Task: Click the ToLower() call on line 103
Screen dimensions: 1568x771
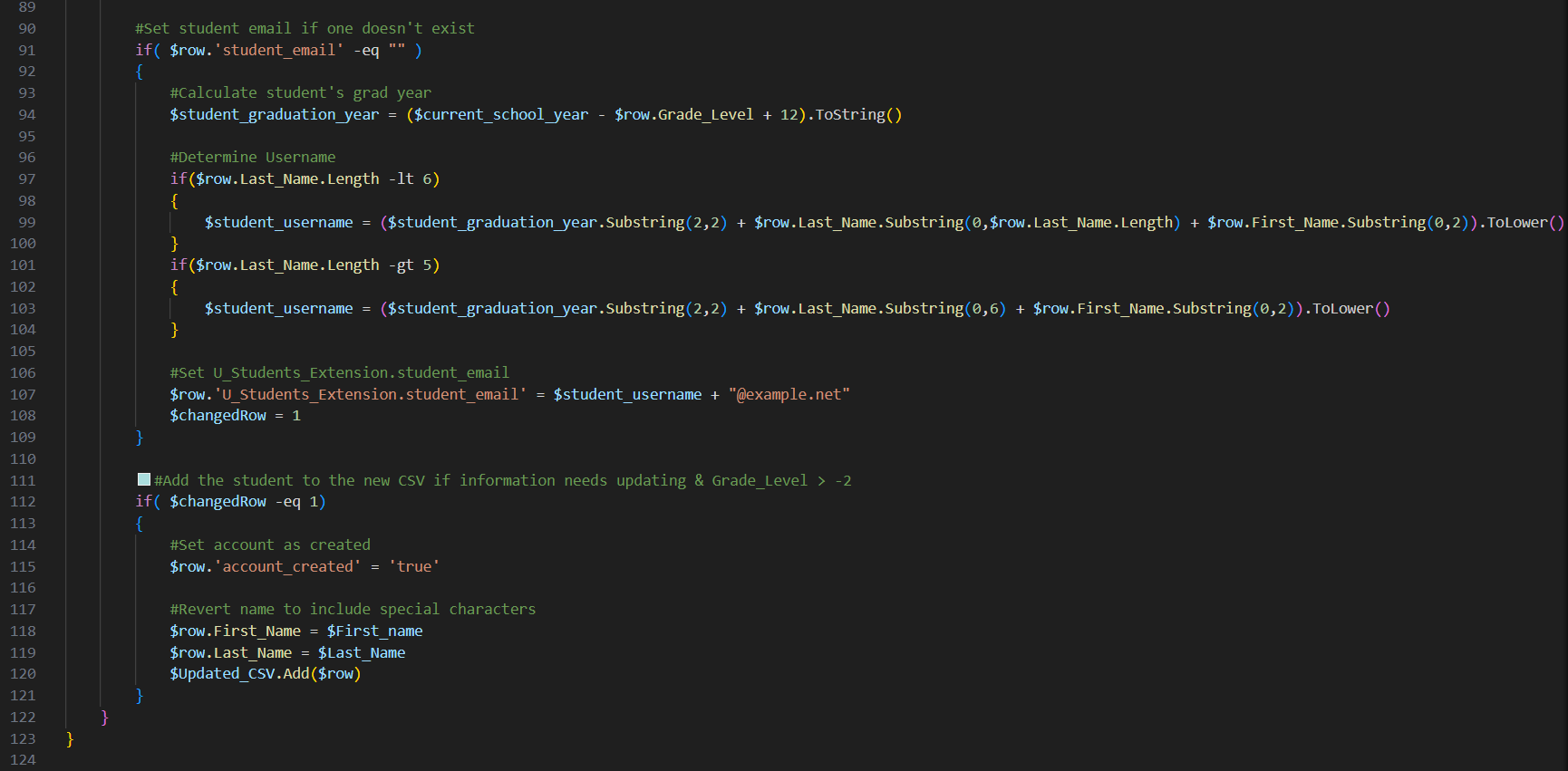Action: coord(1350,309)
